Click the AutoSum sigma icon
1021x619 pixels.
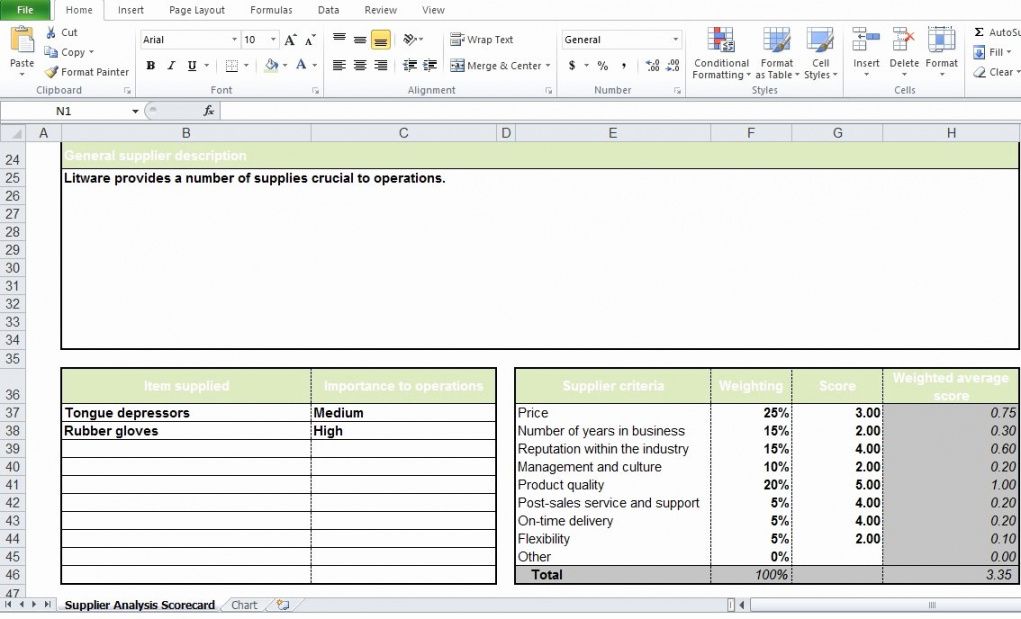coord(979,32)
